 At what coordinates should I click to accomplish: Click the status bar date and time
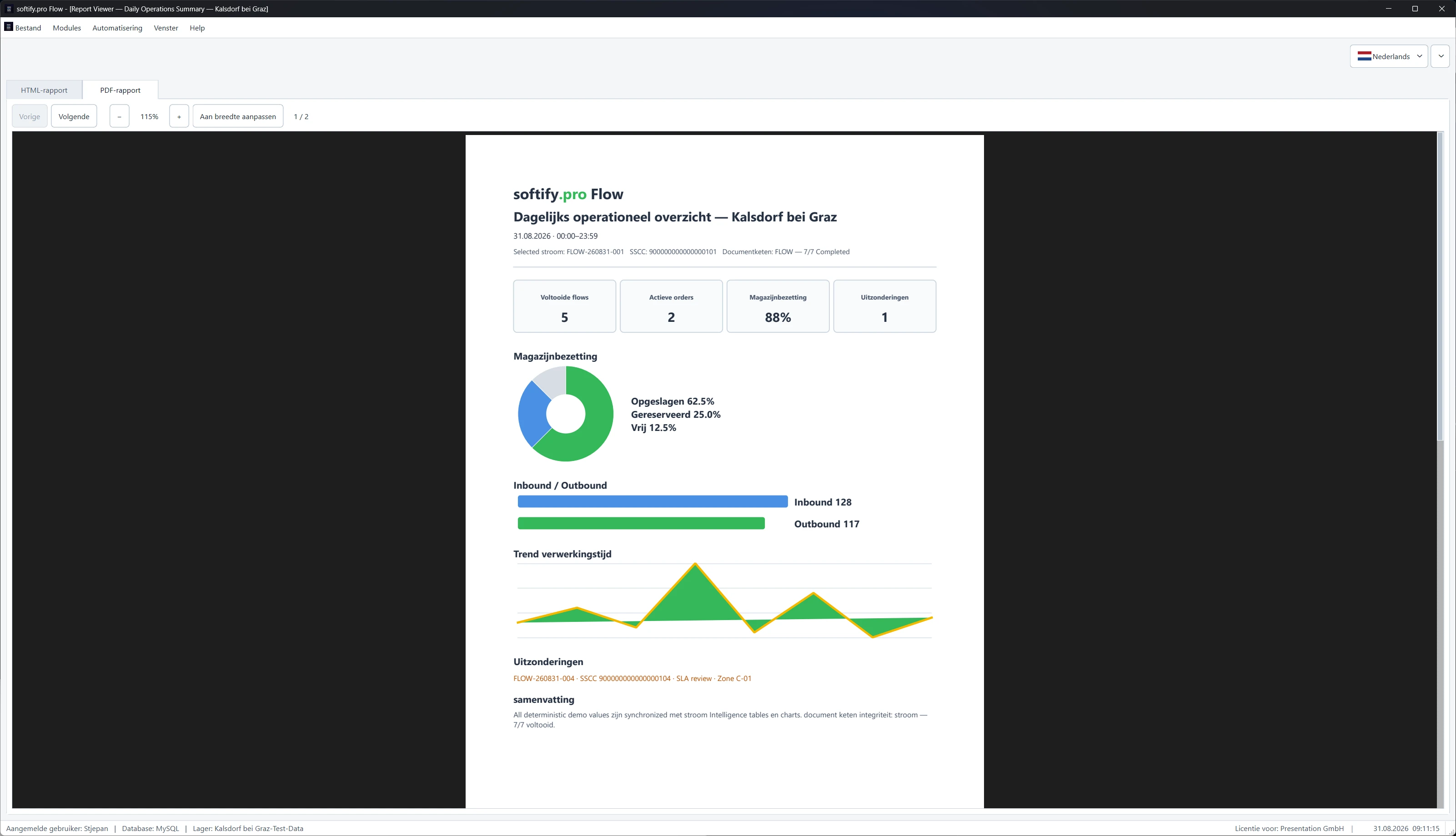coord(1406,829)
